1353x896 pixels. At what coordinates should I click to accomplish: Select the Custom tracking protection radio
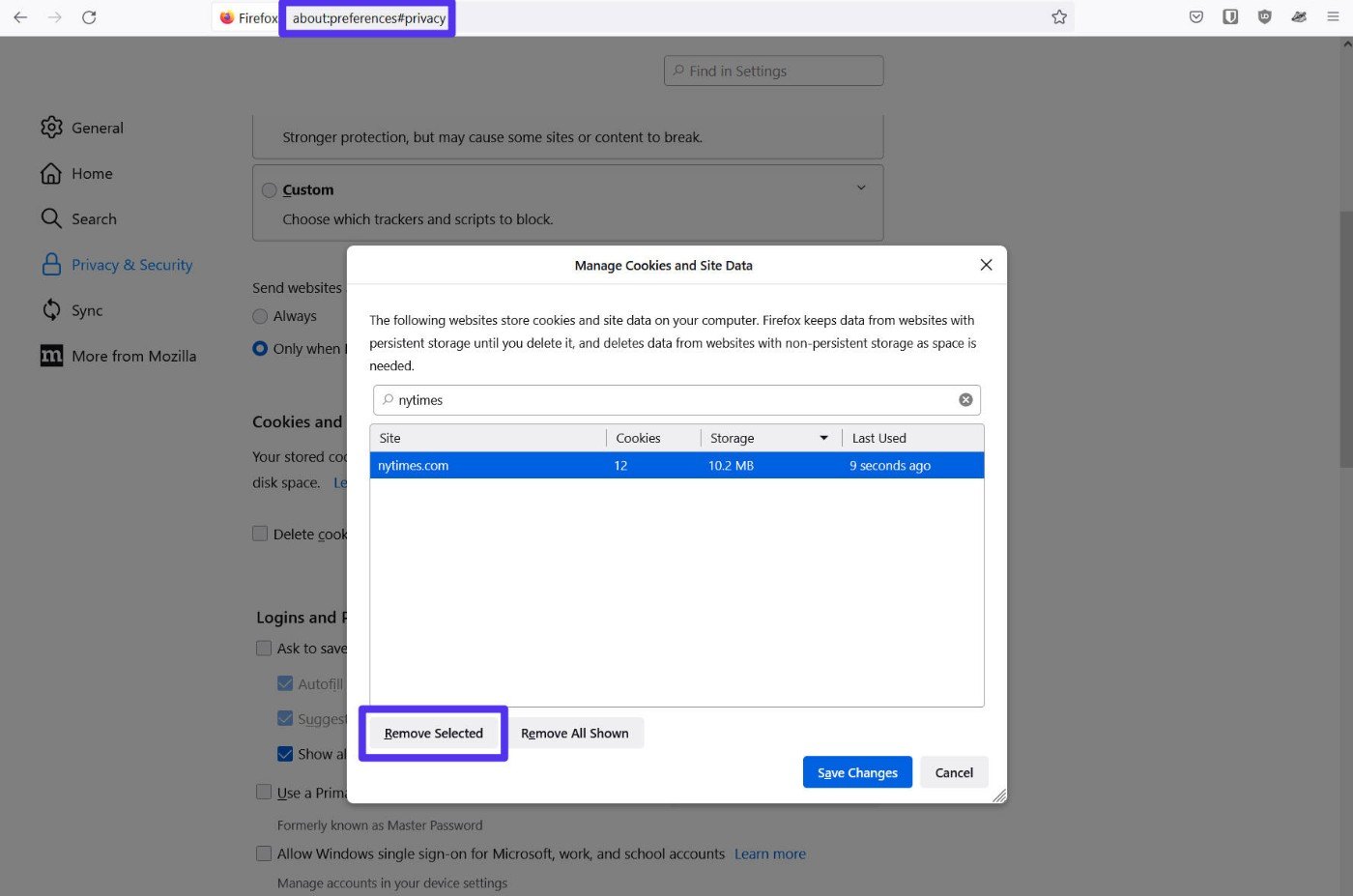pos(270,190)
